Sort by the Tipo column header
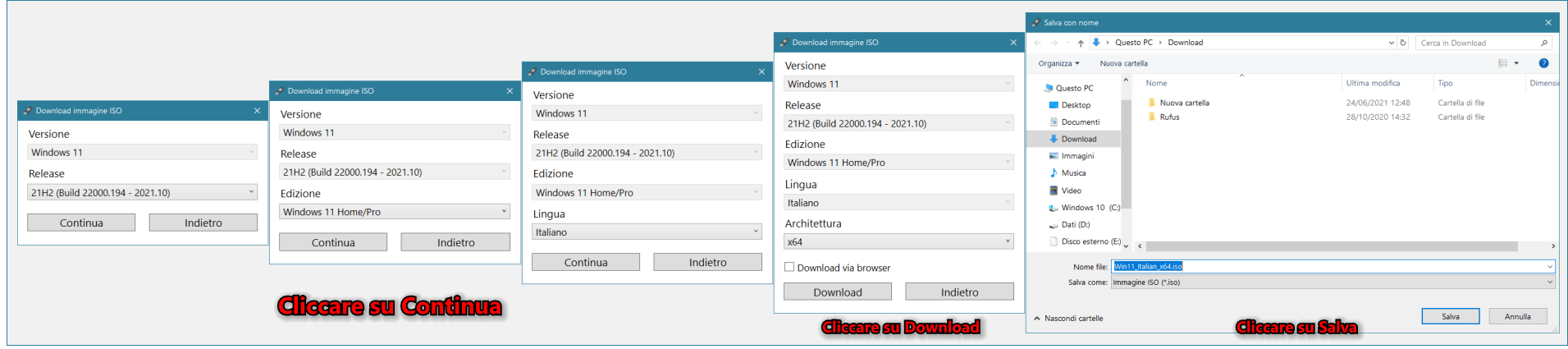Screen dimensions: 1568x349 [1445, 83]
